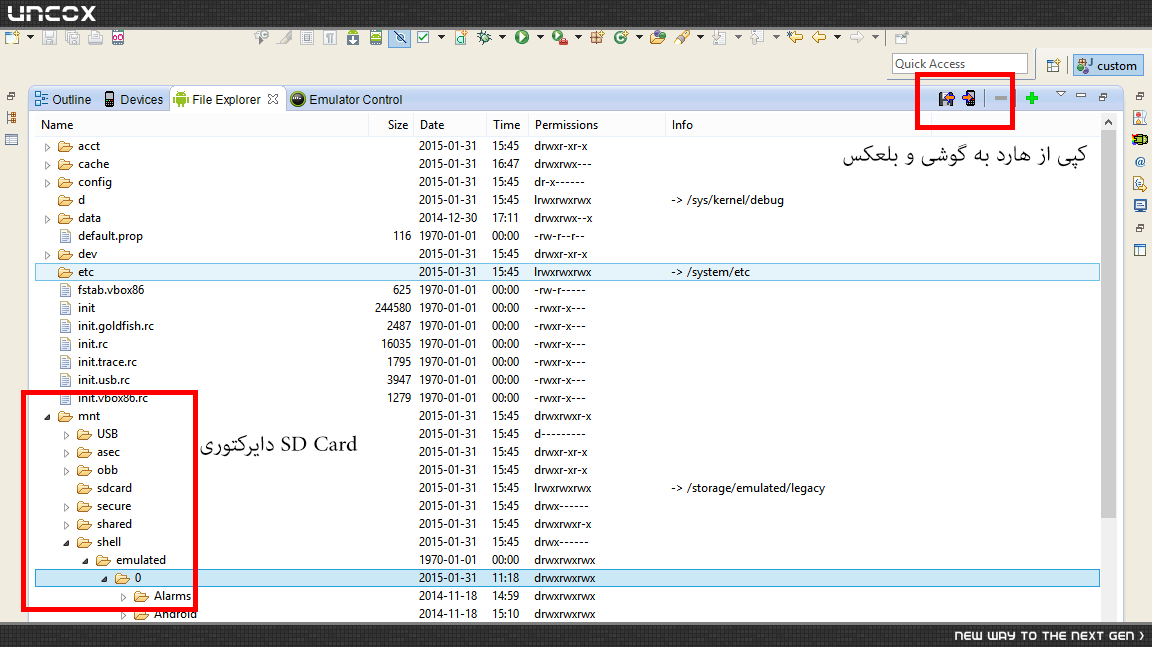The image size is (1152, 647).
Task: Click the Save icon in the main toolbar
Action: [x=49, y=37]
